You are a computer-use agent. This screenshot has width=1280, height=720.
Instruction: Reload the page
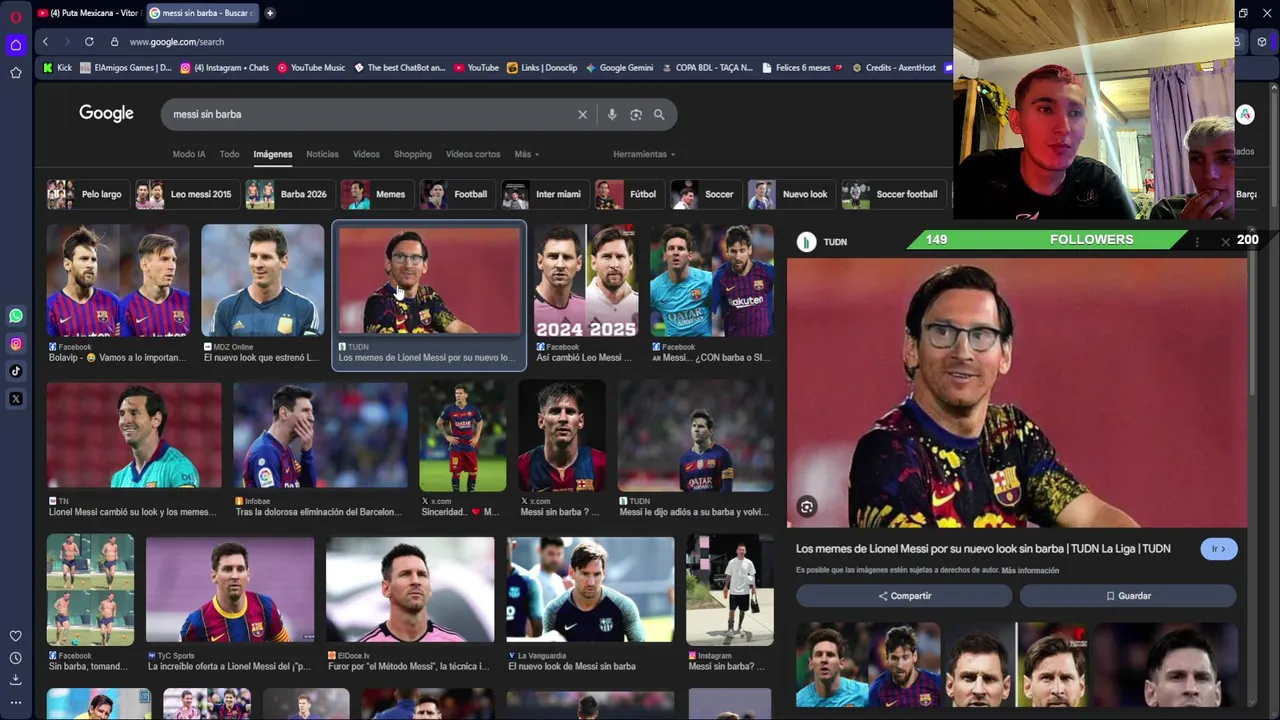pyautogui.click(x=89, y=42)
